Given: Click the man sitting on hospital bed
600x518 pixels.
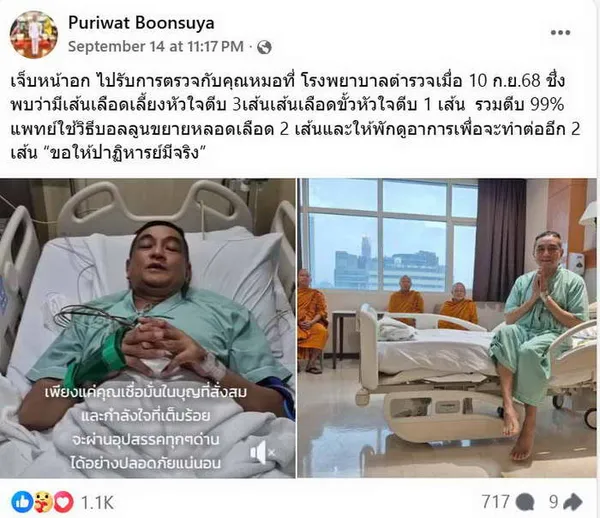Looking at the screenshot, I should click(x=536, y=344).
